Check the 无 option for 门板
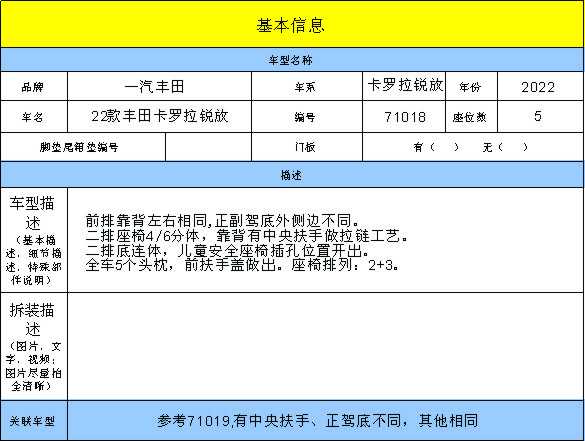Viewport: 585px width, 441px height. pos(505,147)
